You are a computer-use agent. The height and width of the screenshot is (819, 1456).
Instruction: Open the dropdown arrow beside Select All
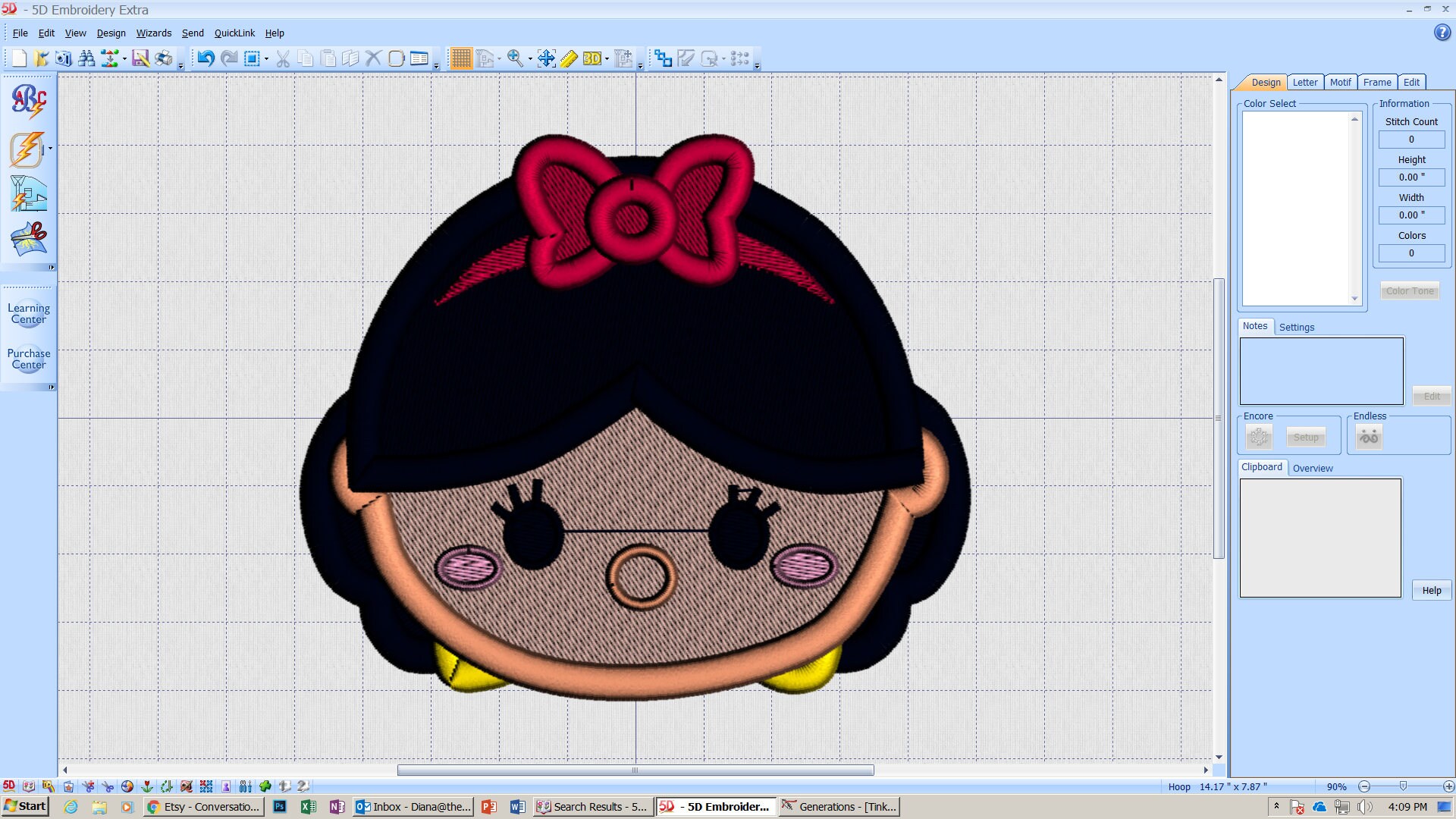tap(266, 59)
